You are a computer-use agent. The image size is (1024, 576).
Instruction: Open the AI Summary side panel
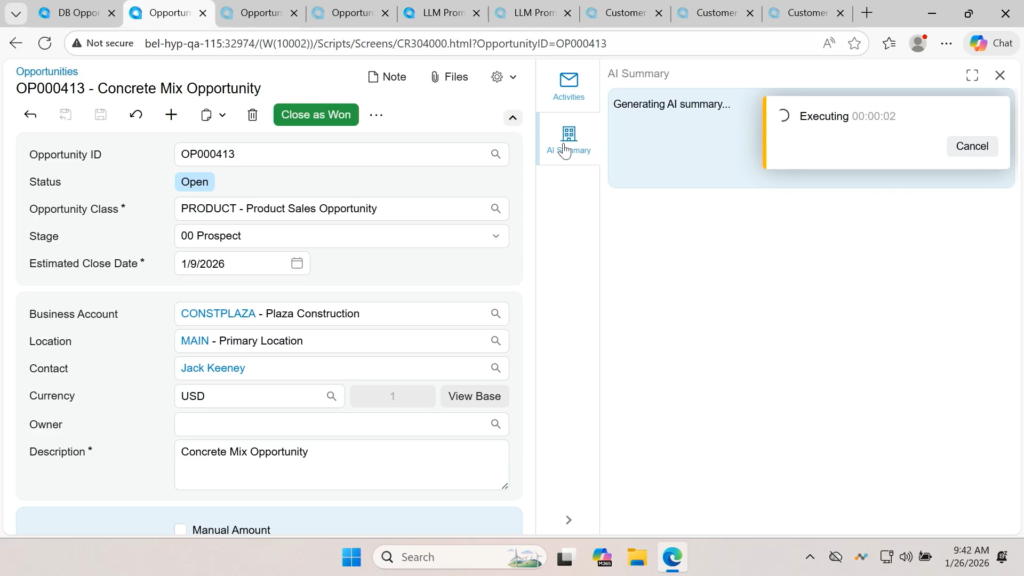pyautogui.click(x=568, y=139)
